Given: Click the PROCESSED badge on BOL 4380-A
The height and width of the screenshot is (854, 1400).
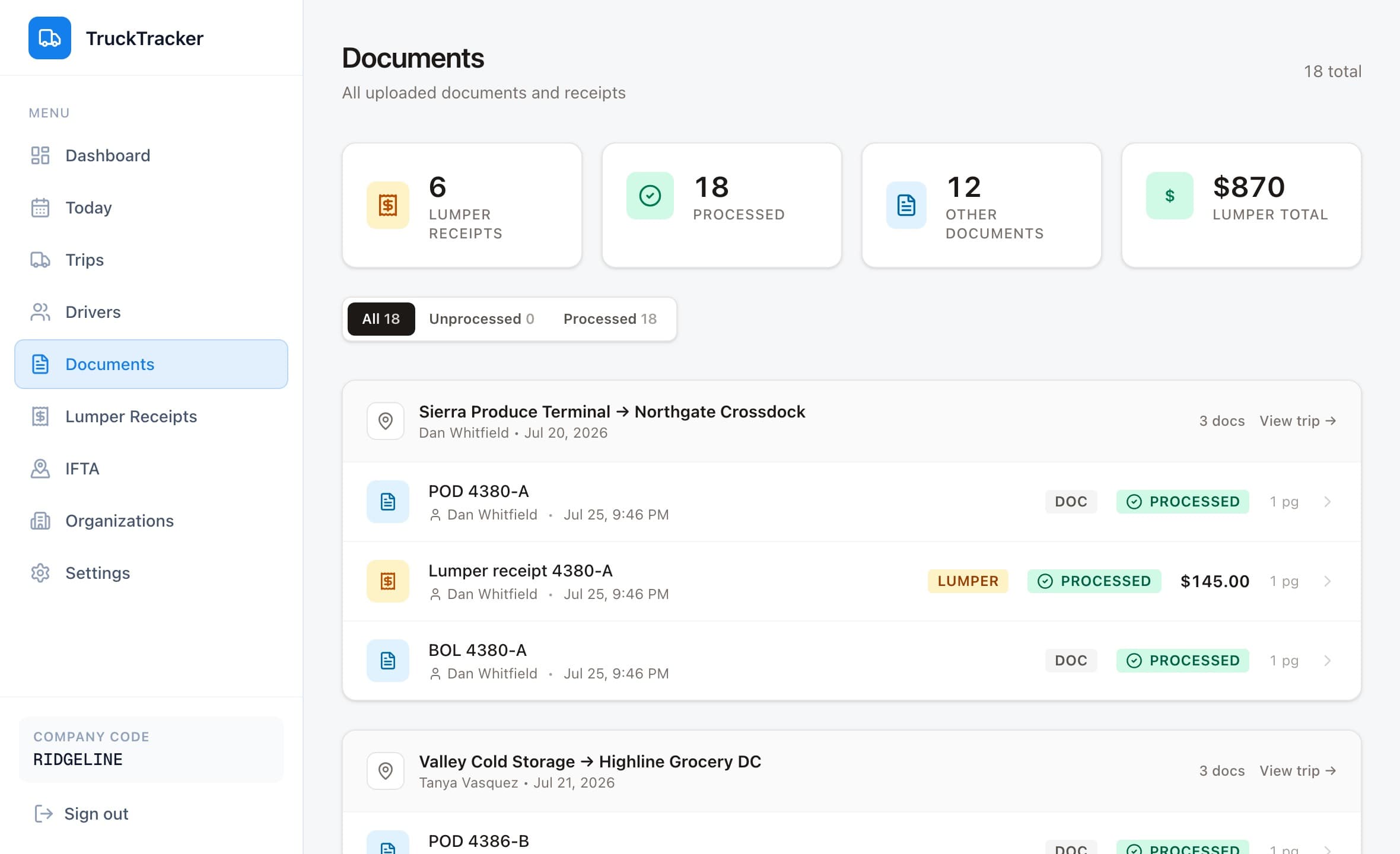Looking at the screenshot, I should coord(1183,661).
